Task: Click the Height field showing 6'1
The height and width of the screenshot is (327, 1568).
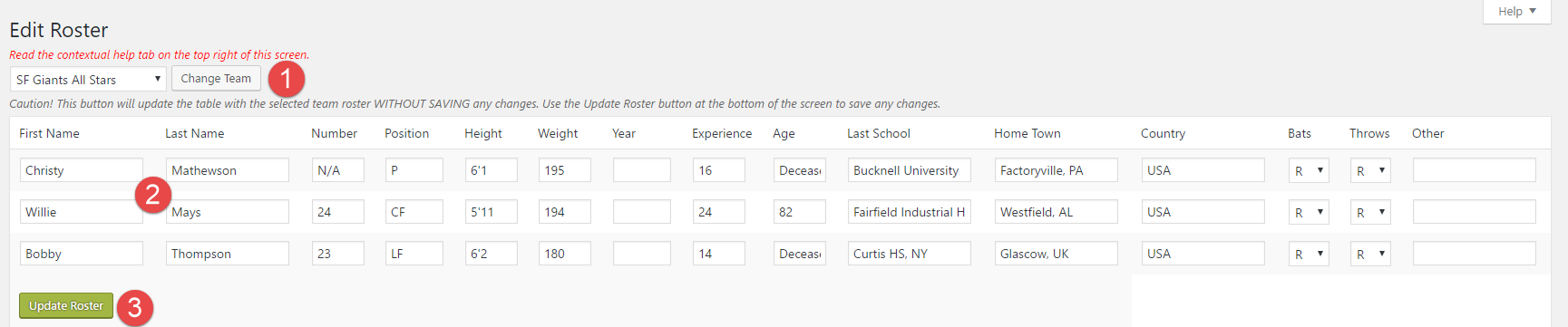Action: pyautogui.click(x=491, y=170)
